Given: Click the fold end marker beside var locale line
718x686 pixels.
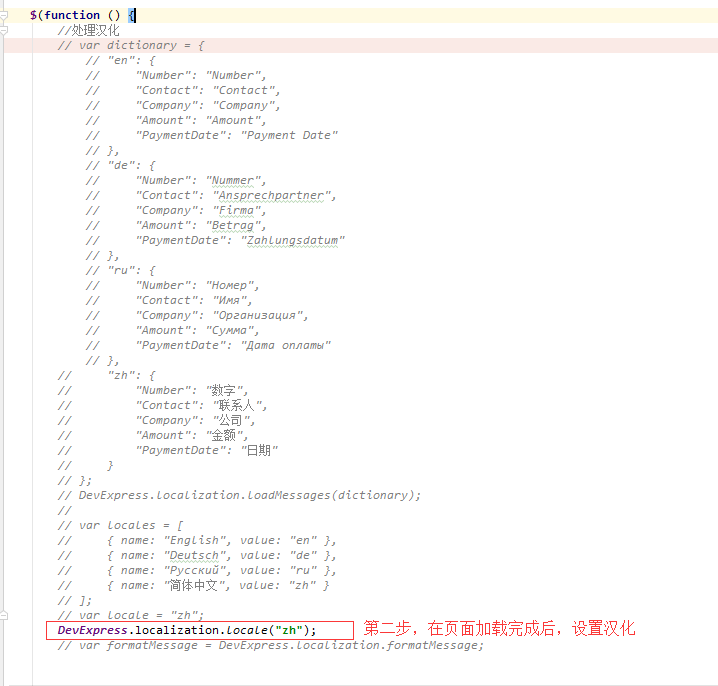Looking at the screenshot, I should click(x=4, y=615).
